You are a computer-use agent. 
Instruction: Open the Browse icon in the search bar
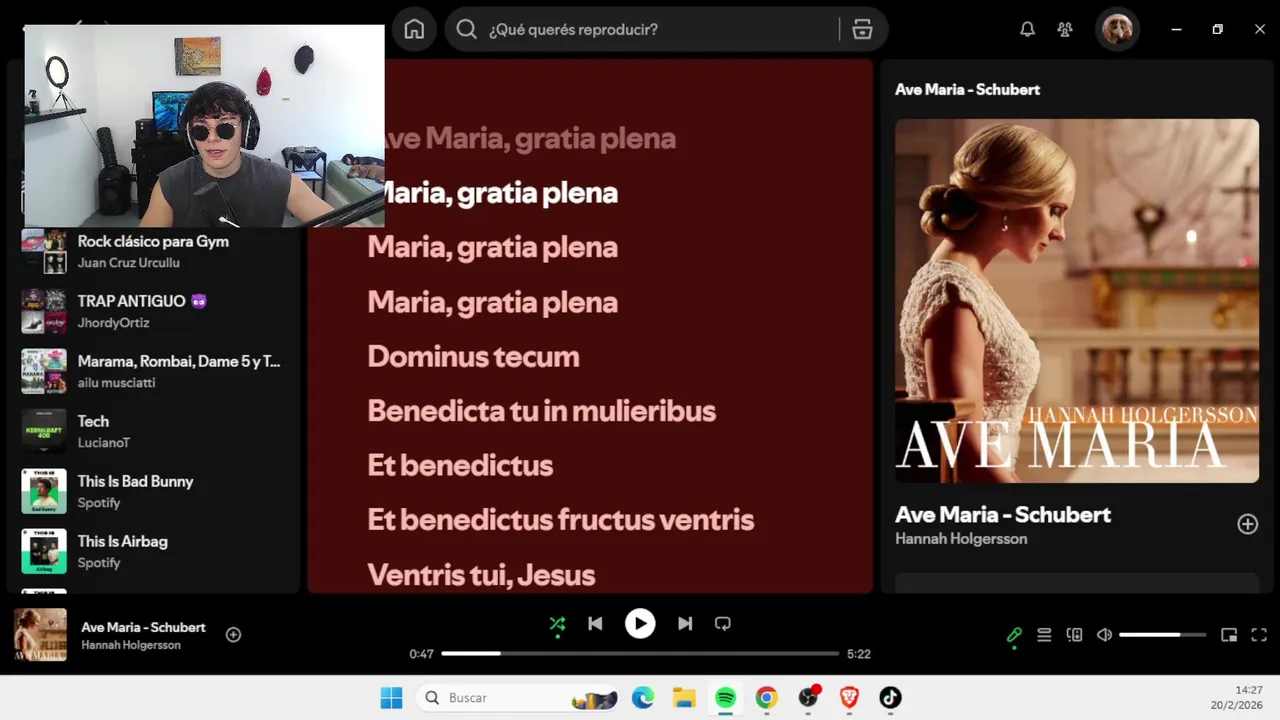click(x=862, y=30)
